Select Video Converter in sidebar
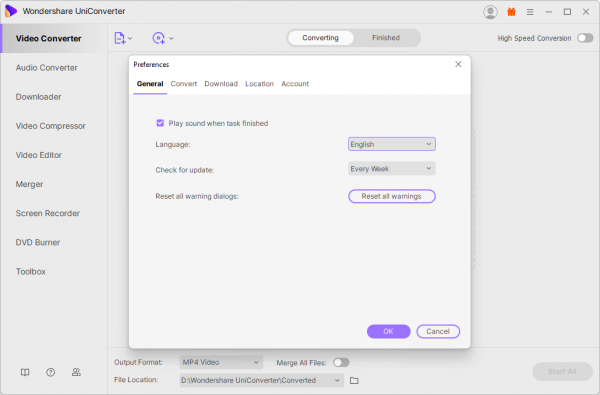This screenshot has height=395, width=600. click(54, 38)
